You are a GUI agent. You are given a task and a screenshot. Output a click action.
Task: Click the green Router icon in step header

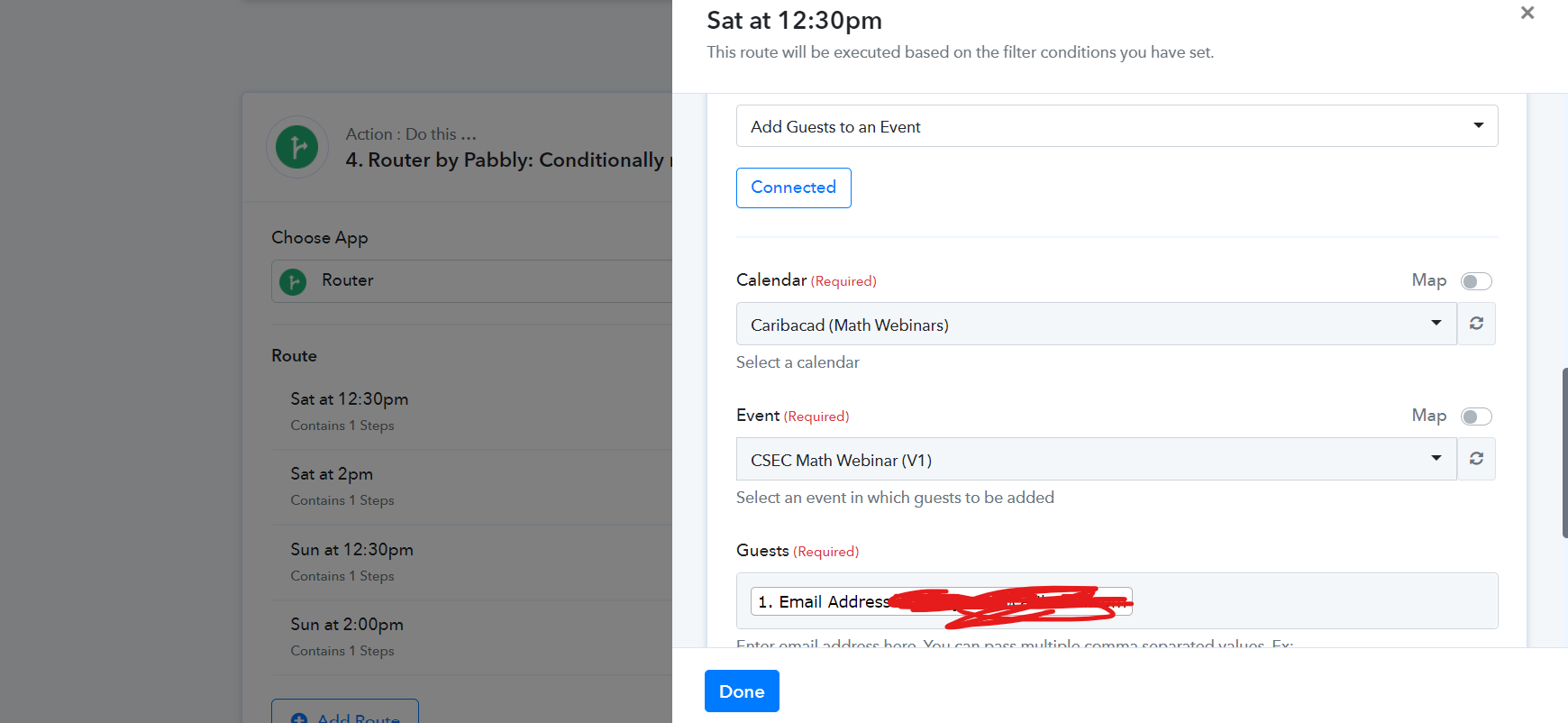(297, 147)
